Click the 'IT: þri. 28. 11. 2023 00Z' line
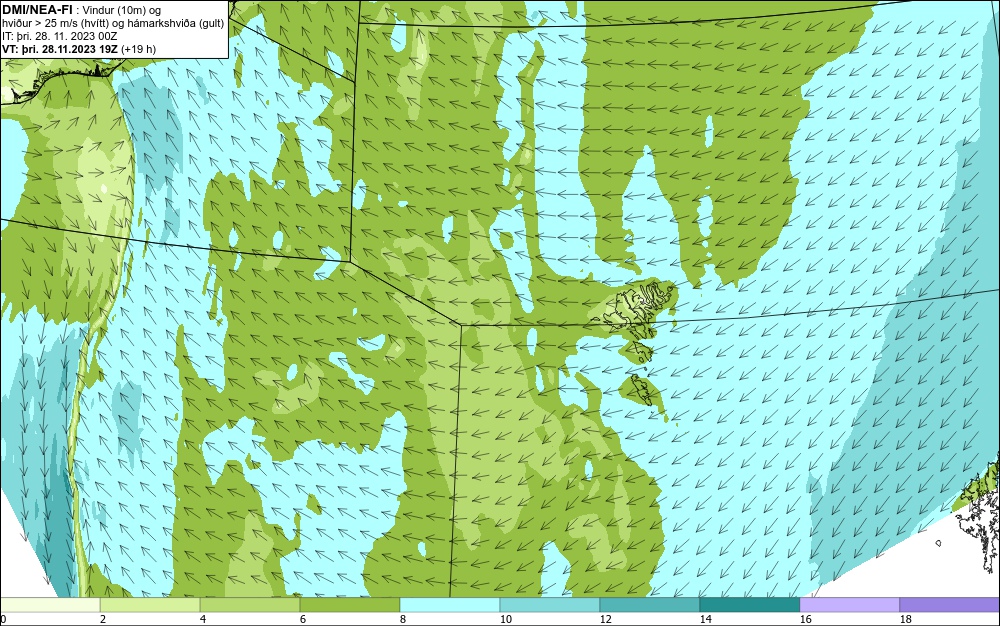Screen dimensions: 1000x626 (x=59, y=36)
